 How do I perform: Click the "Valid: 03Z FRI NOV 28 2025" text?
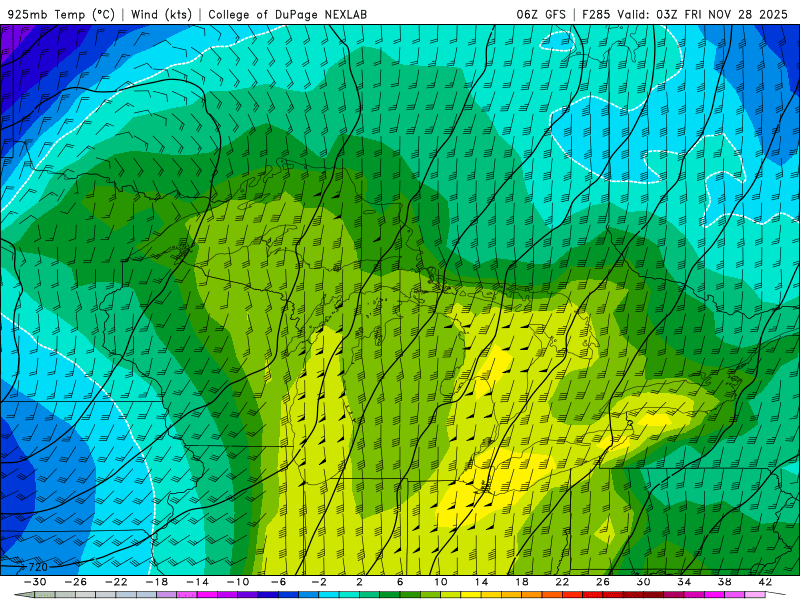702,14
